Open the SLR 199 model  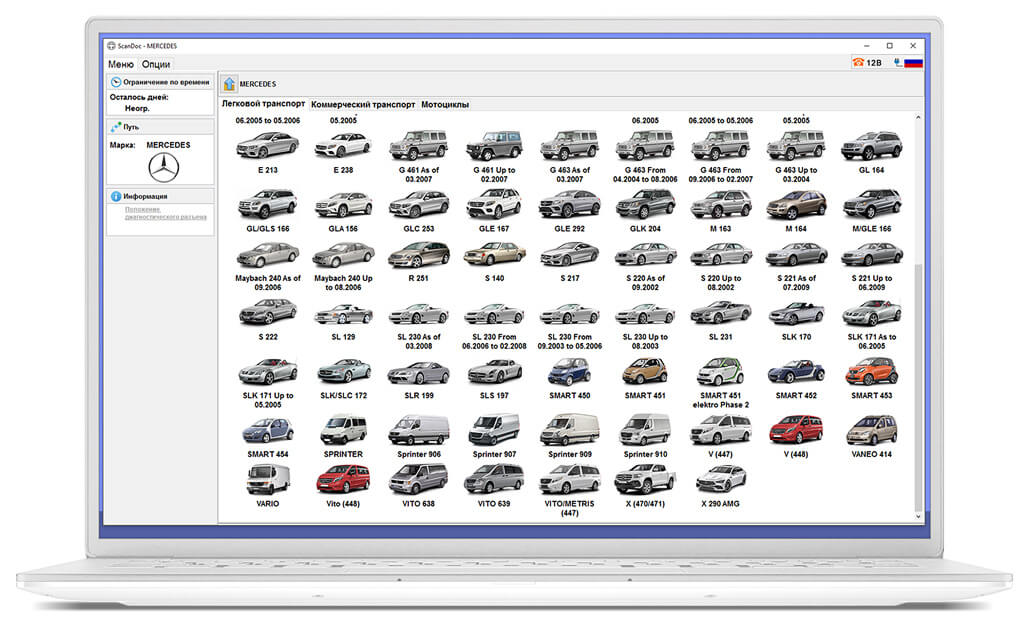[x=419, y=373]
